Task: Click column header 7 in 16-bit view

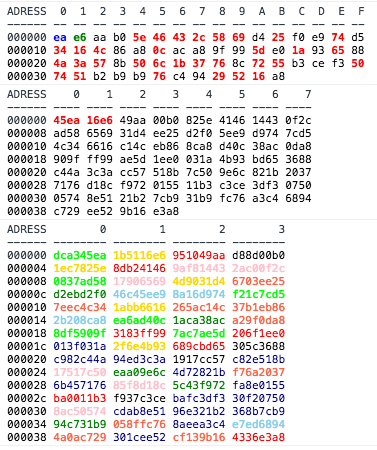Action: click(308, 94)
